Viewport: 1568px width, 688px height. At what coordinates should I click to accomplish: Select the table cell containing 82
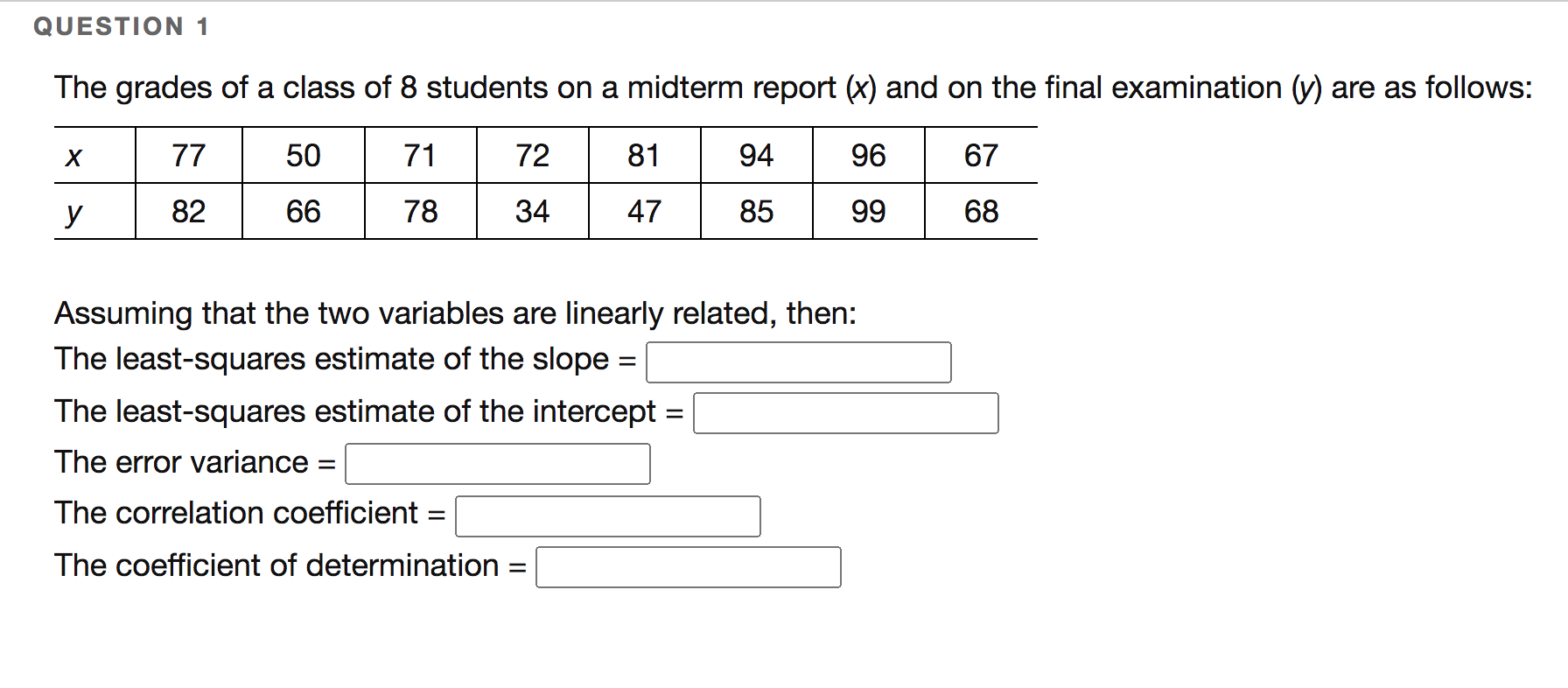coord(188,211)
